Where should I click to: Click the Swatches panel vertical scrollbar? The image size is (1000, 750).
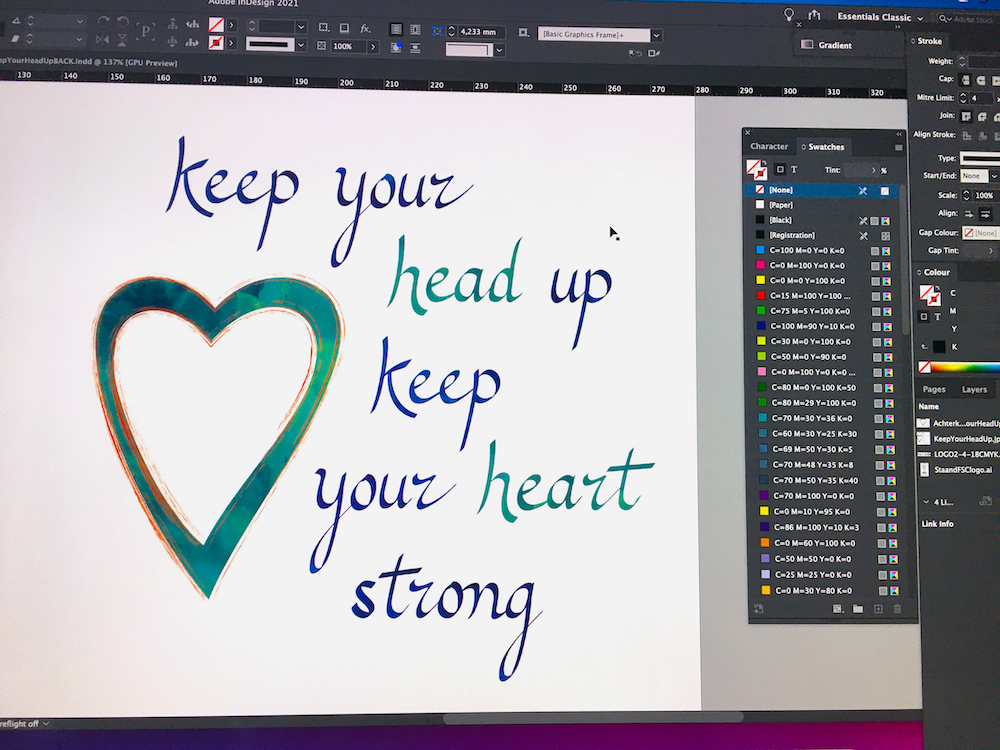tap(903, 261)
